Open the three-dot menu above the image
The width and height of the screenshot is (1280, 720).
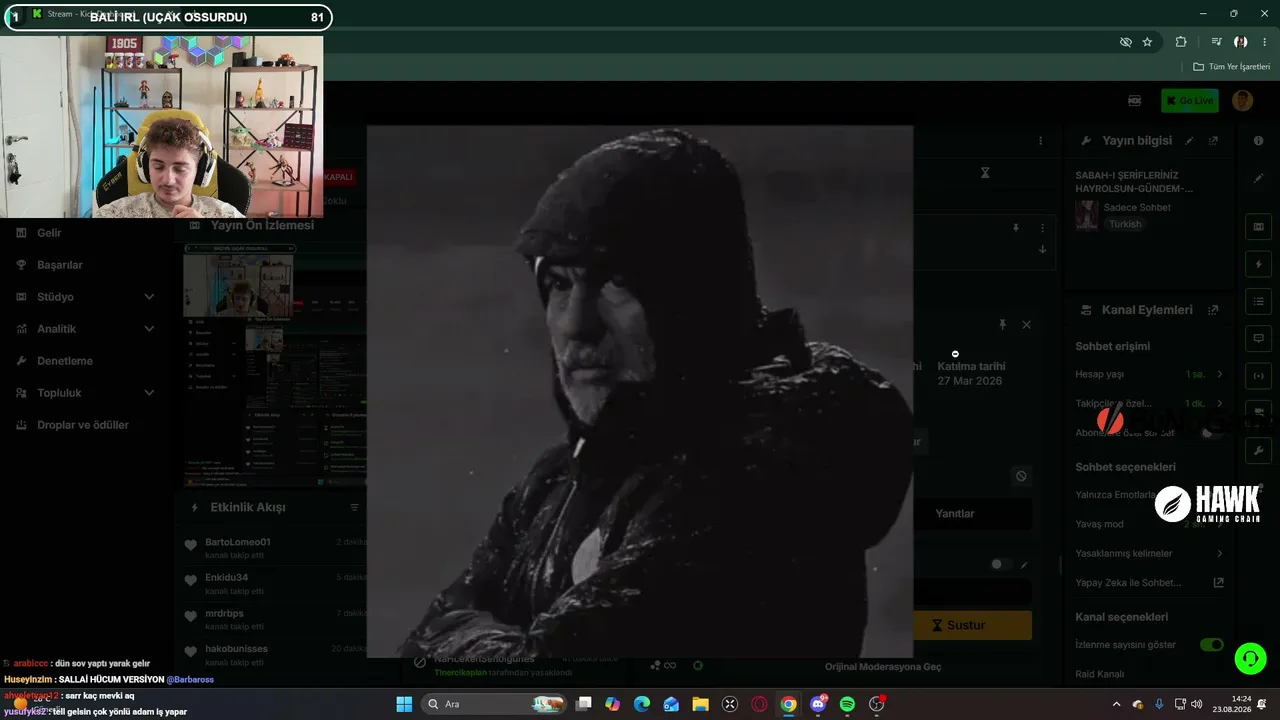1040,141
